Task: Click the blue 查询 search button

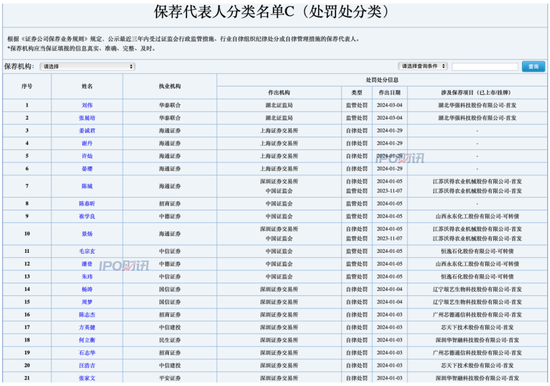Action: [x=533, y=66]
